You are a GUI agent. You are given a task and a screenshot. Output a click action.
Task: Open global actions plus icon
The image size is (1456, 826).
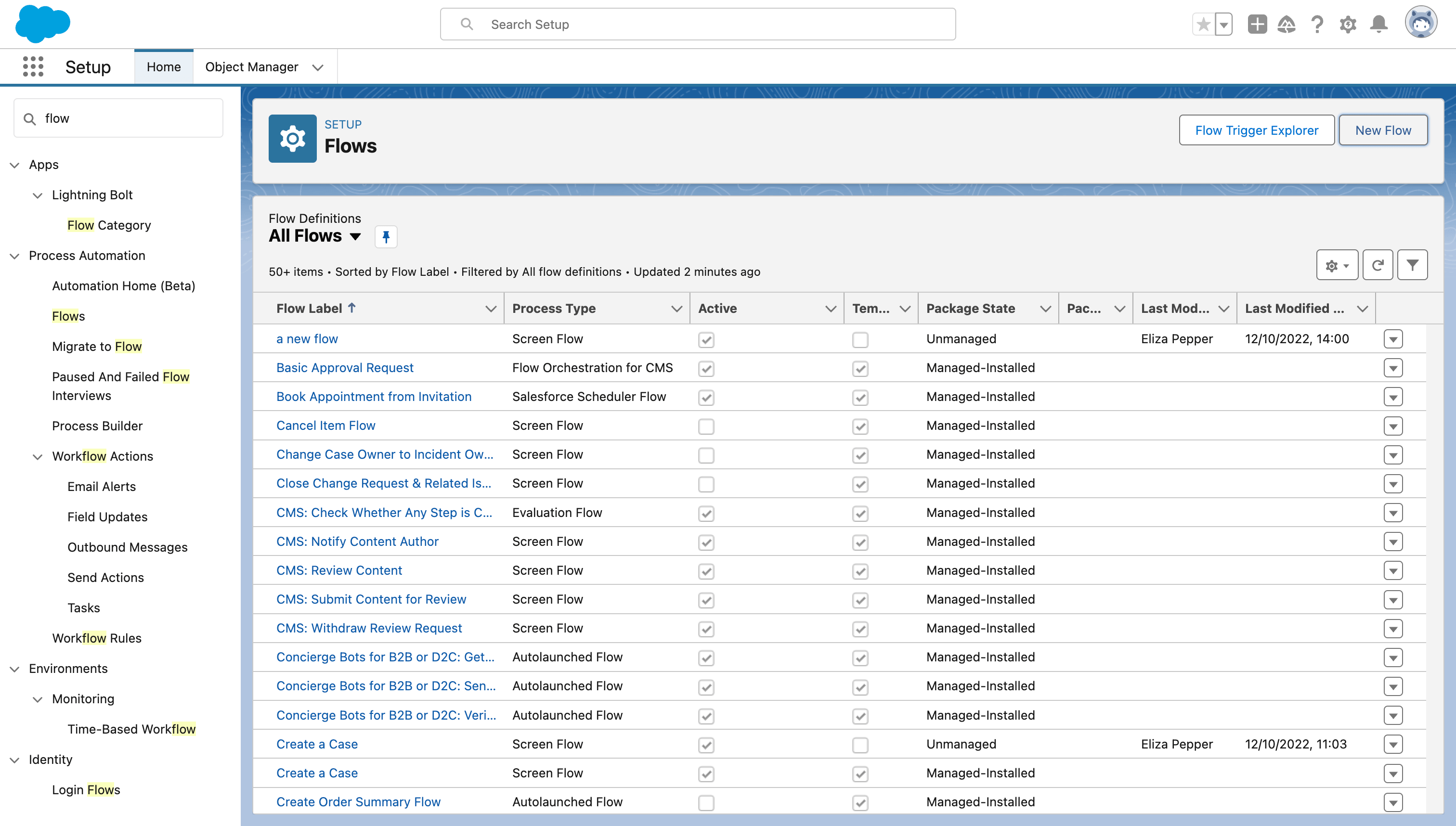click(x=1257, y=25)
